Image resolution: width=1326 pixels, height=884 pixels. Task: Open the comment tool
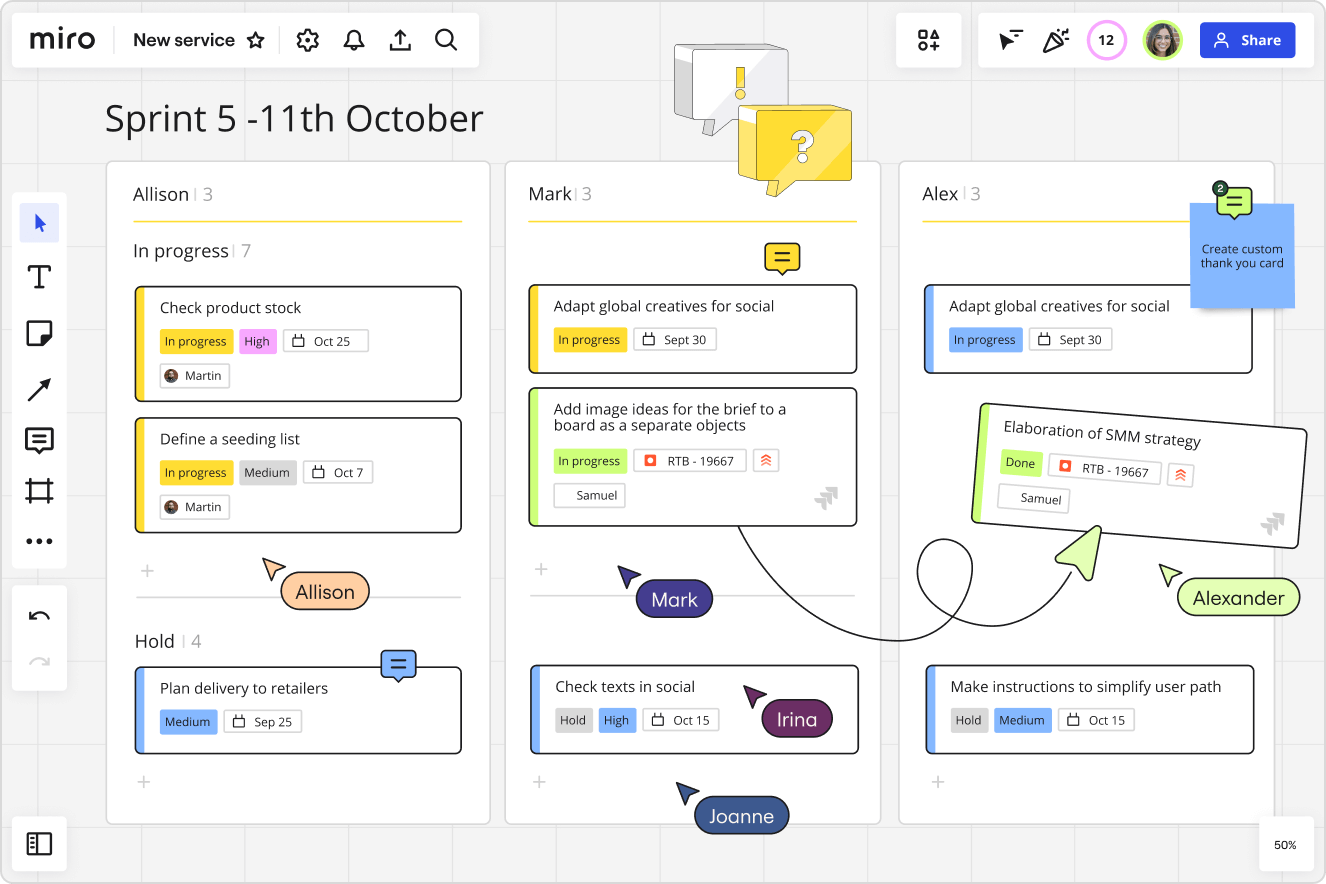(x=39, y=441)
